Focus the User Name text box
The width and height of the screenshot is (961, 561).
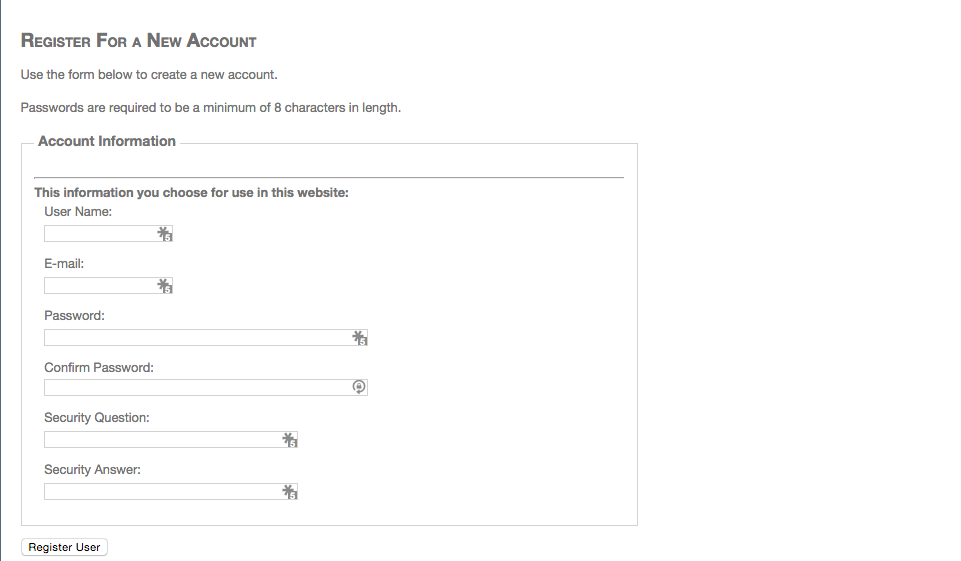[100, 234]
